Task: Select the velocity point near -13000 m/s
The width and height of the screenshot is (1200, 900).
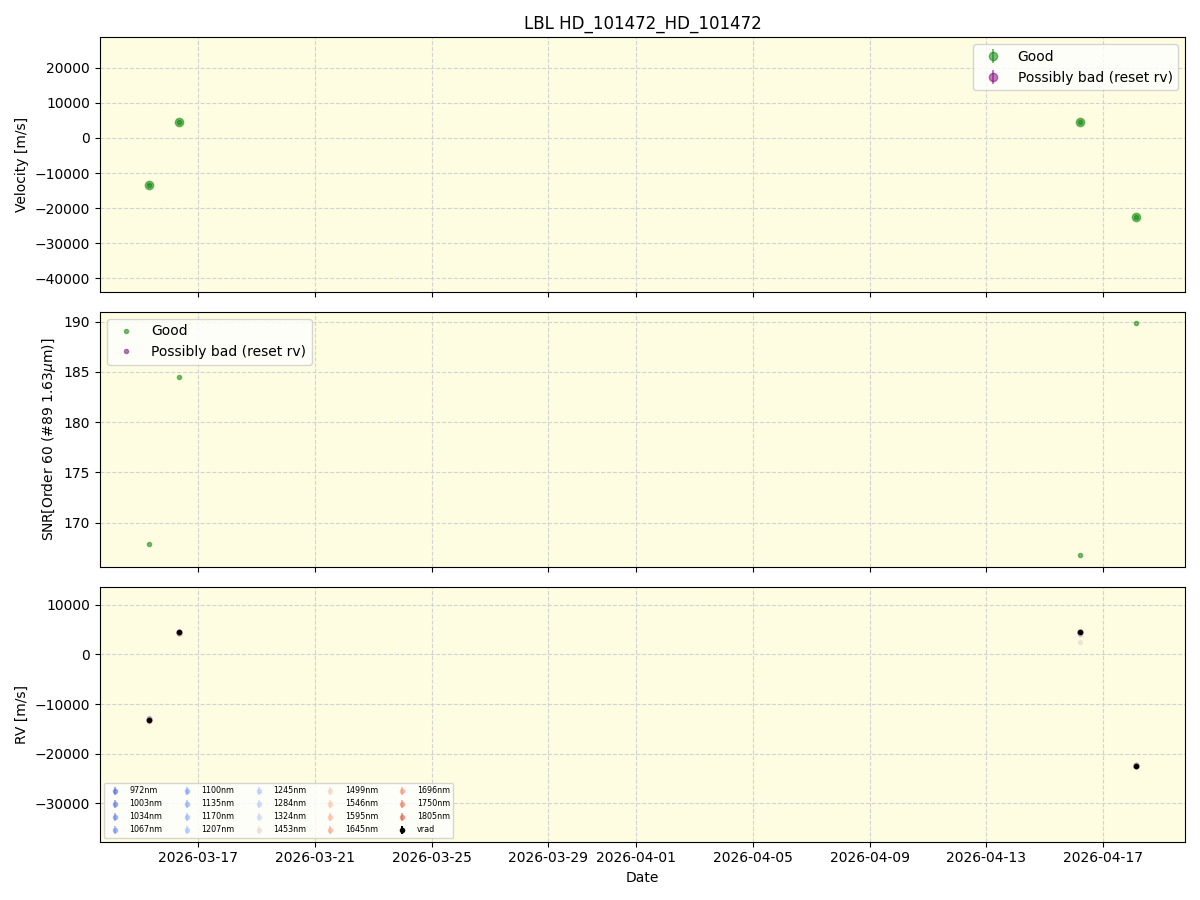Action: point(149,185)
